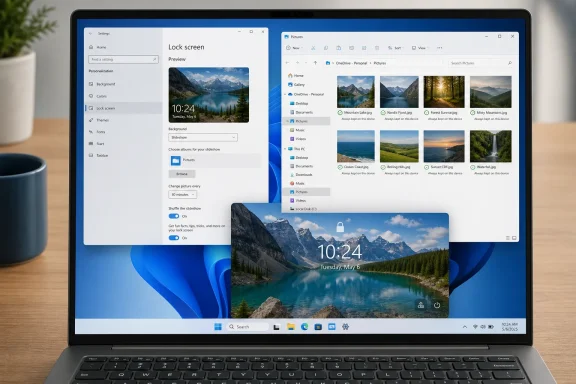The width and height of the screenshot is (576, 384).
Task: Select Background in Personalization sidebar
Action: (102, 84)
